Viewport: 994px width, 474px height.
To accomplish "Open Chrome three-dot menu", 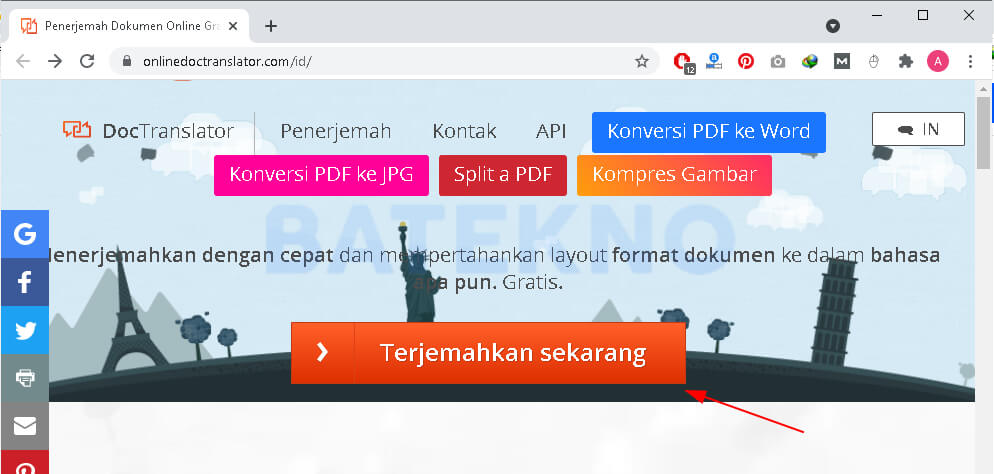I will pyautogui.click(x=971, y=61).
